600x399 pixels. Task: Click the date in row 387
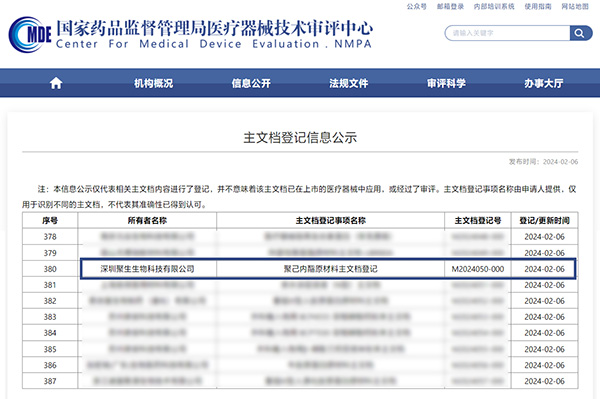(545, 381)
